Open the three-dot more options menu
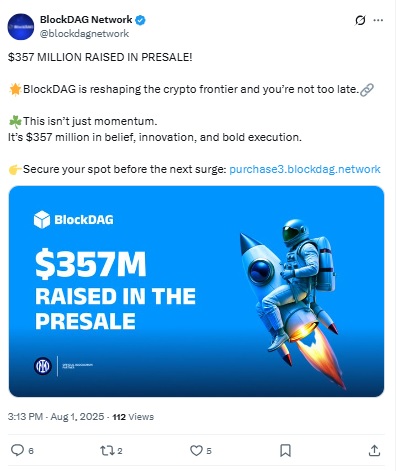This screenshot has width=397, height=471. click(x=378, y=20)
